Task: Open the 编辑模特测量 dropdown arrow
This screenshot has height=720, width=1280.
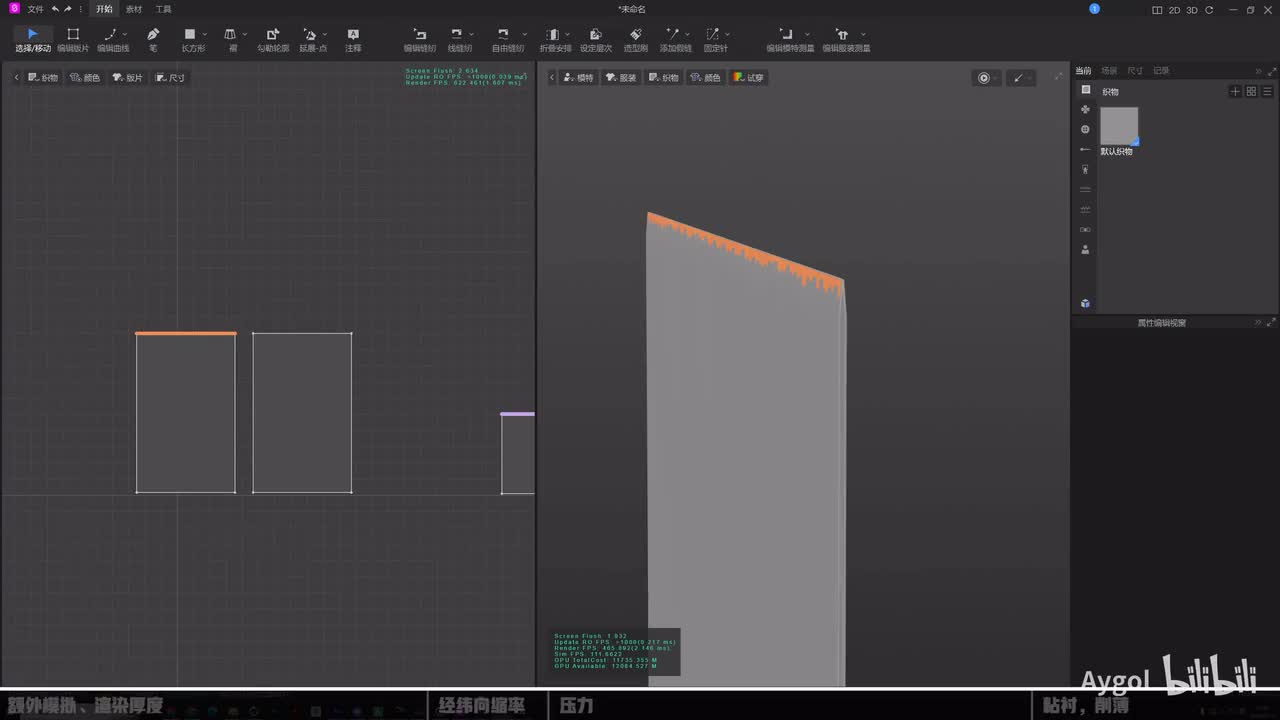Action: [808, 34]
